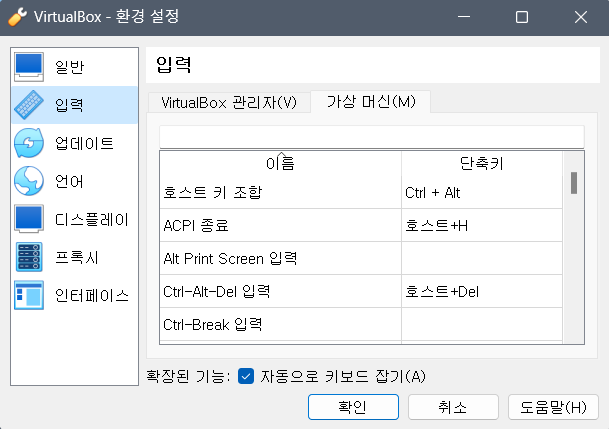Toggle 자동으로 키보드 잡기 checkbox

coord(246,376)
